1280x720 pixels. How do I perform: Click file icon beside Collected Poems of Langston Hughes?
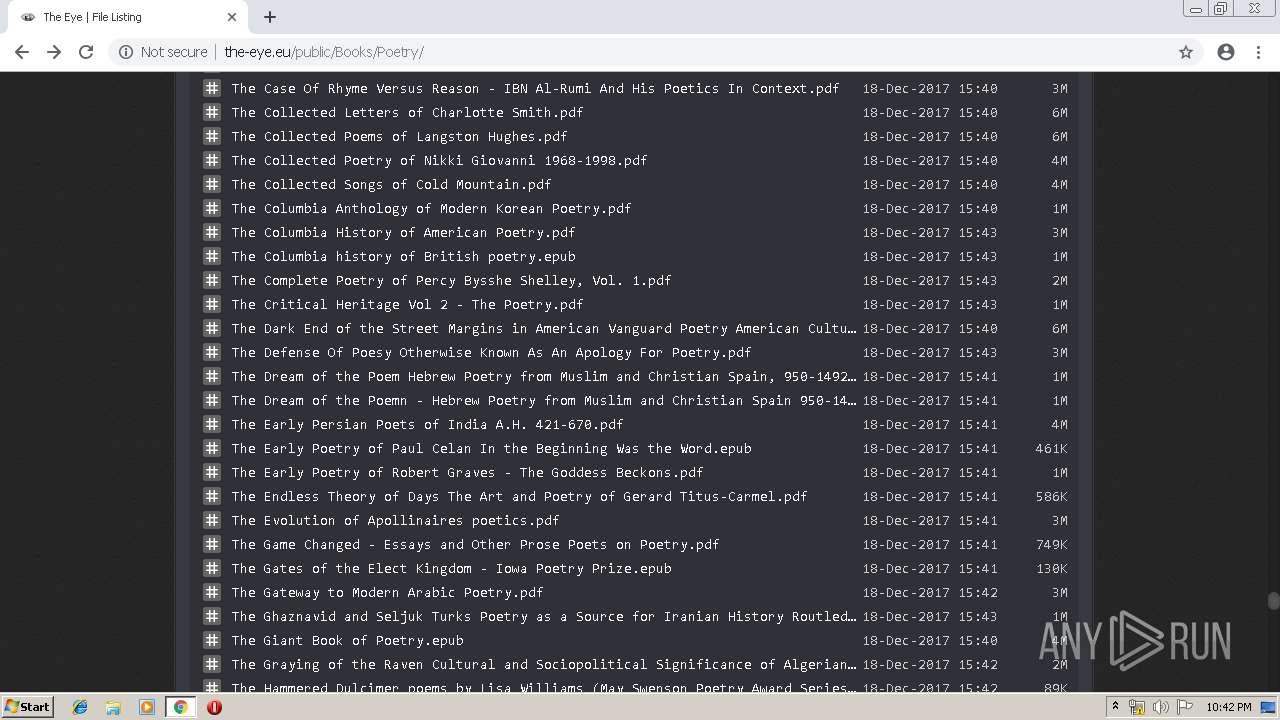[212, 136]
